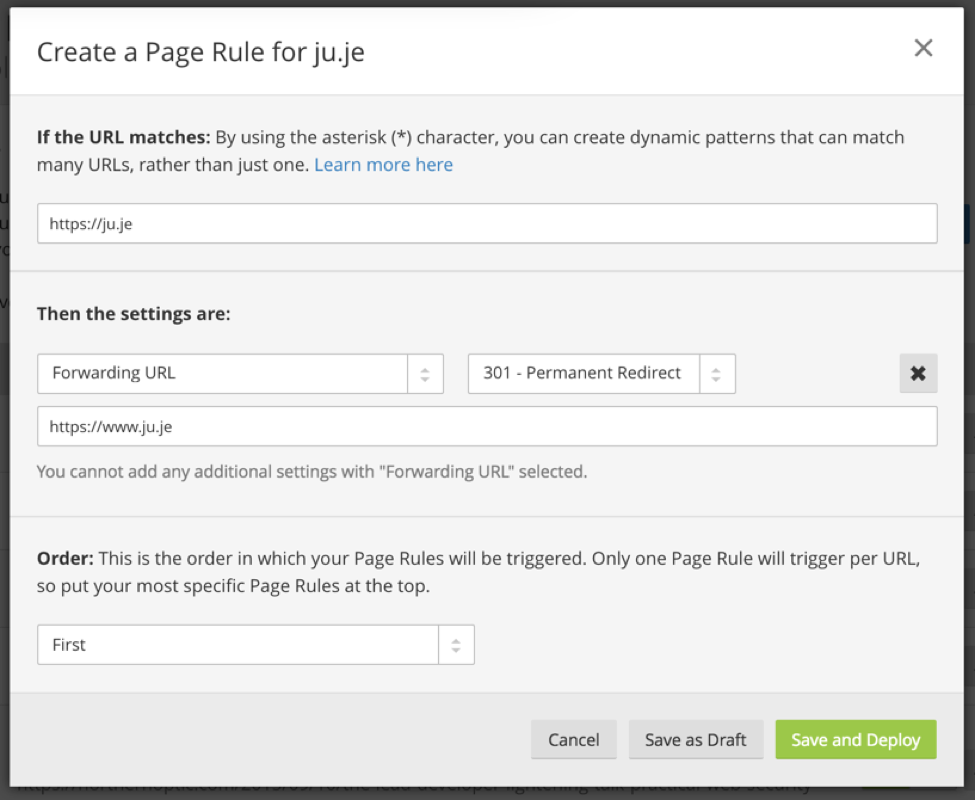Click the arrows on the Order selector
This screenshot has width=975, height=800.
[456, 645]
